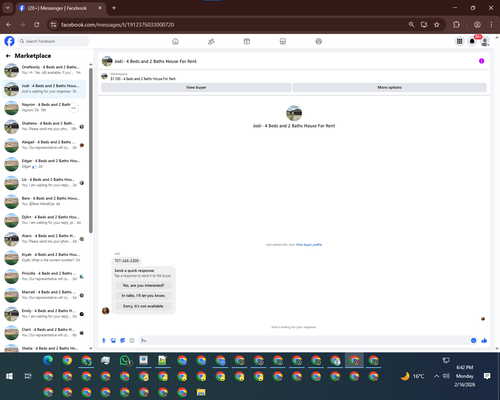
Task: Send quick reply 'Sorry, it's not available.'
Action: [143, 306]
